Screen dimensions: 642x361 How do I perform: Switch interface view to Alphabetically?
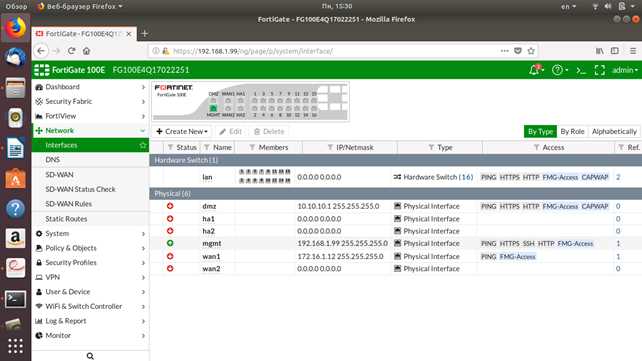(614, 131)
